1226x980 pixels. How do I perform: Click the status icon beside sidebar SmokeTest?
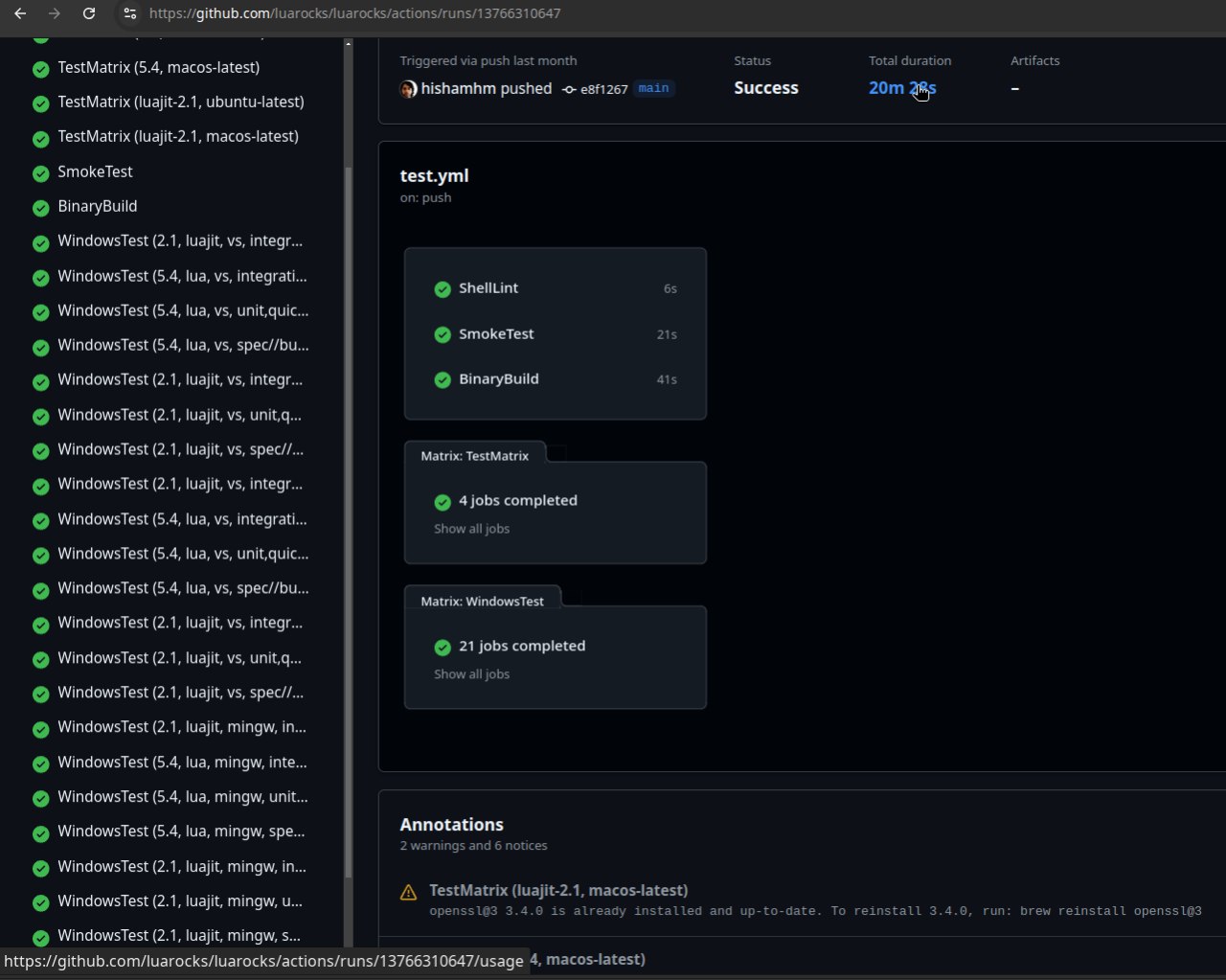pos(40,173)
